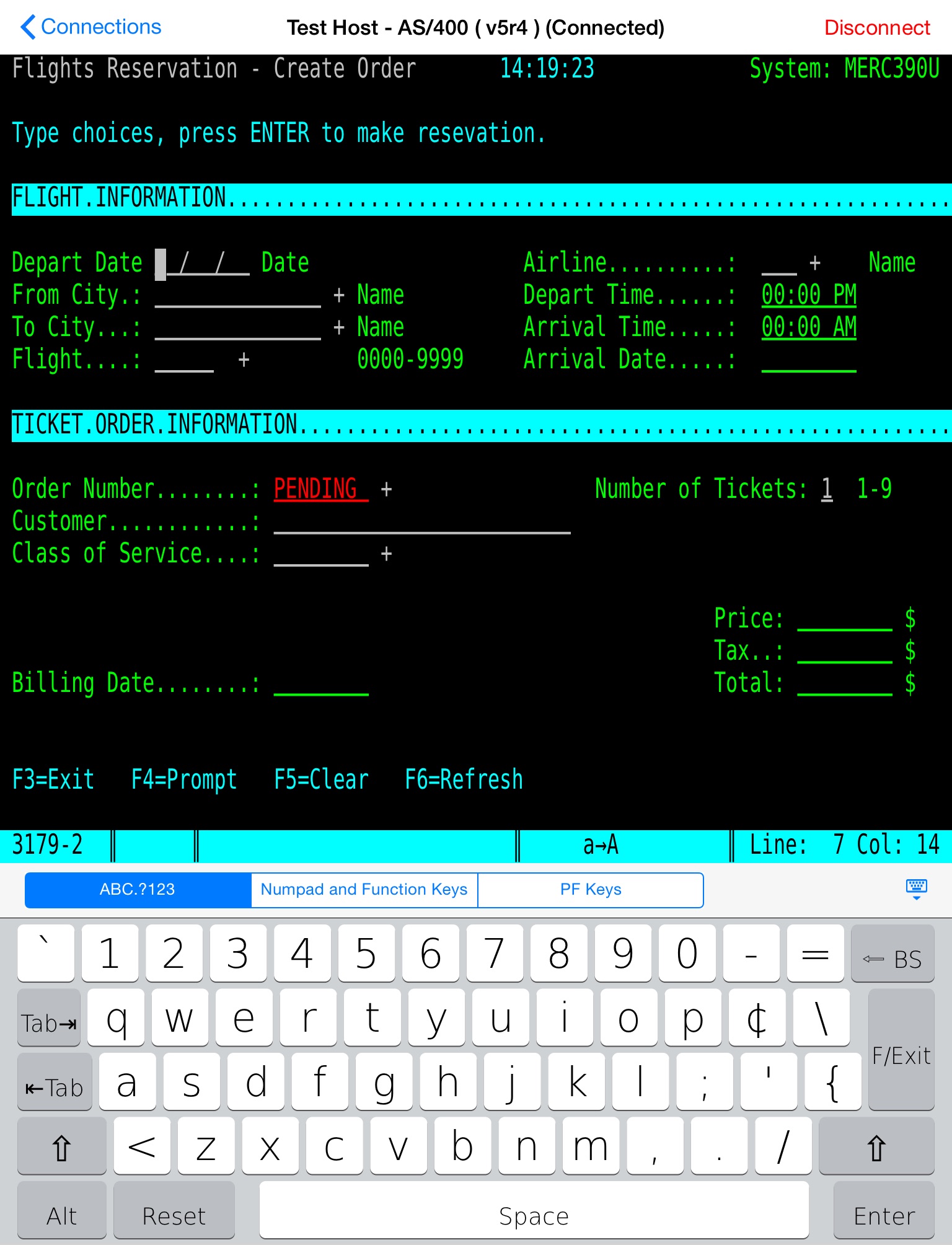
Task: Tap the left Shift arrow key
Action: point(61,1146)
